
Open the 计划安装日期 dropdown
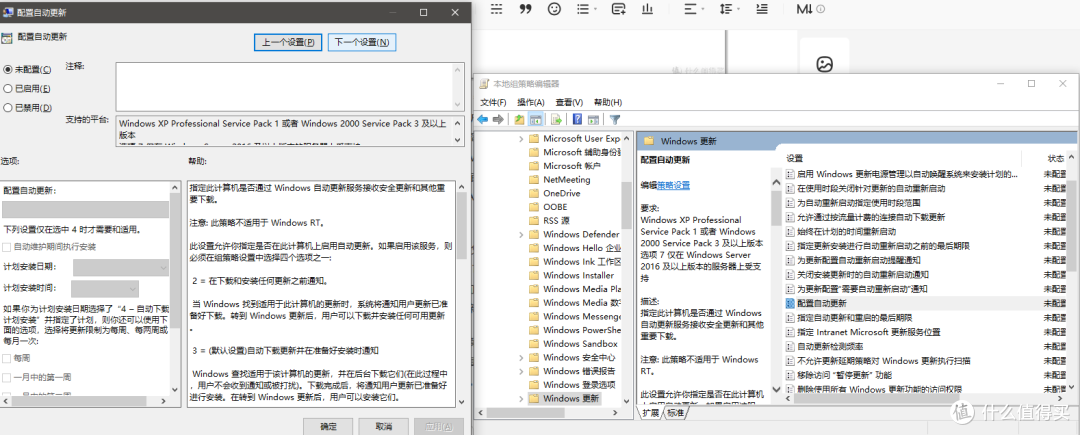click(121, 267)
